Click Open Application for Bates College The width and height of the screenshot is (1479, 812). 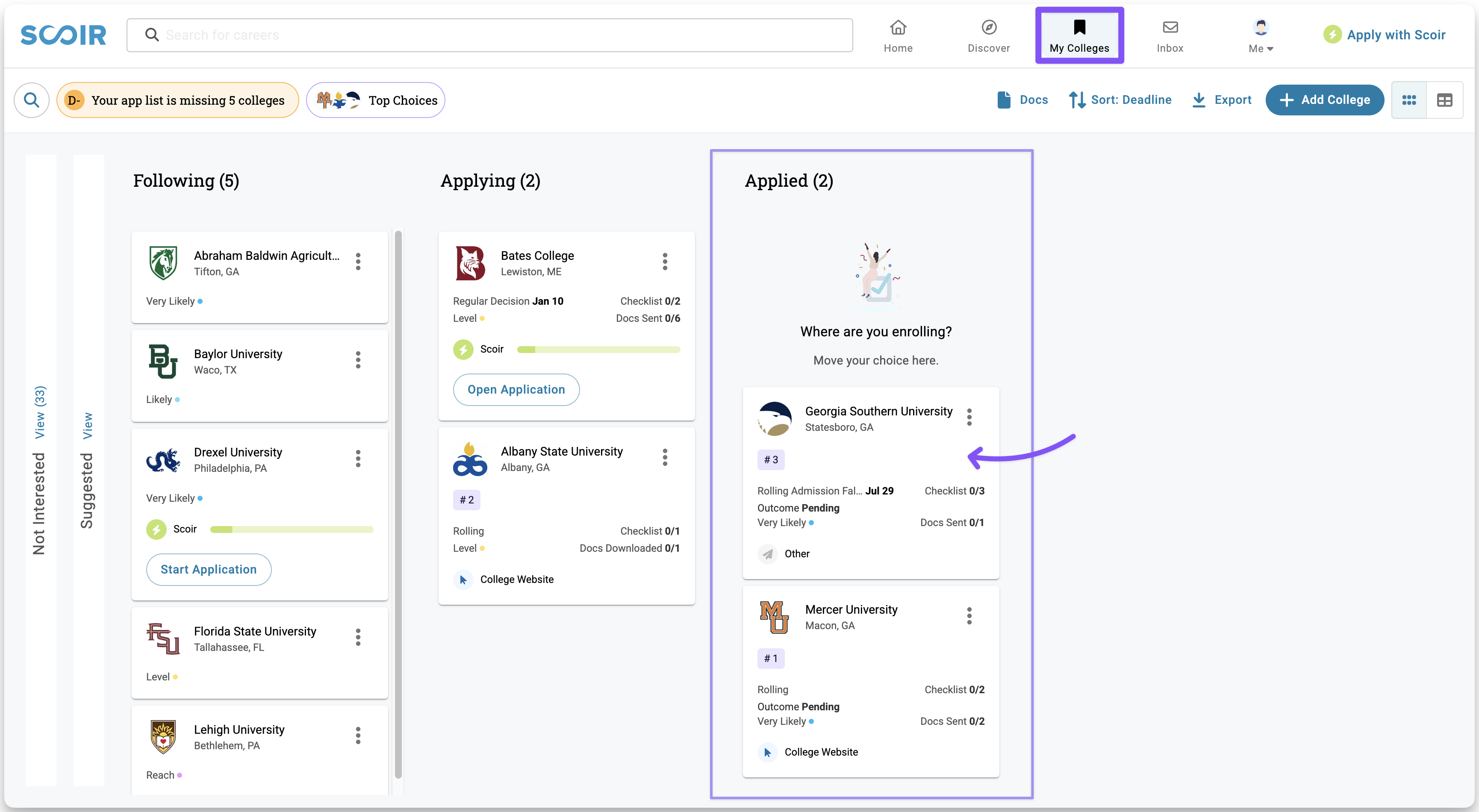click(x=516, y=390)
